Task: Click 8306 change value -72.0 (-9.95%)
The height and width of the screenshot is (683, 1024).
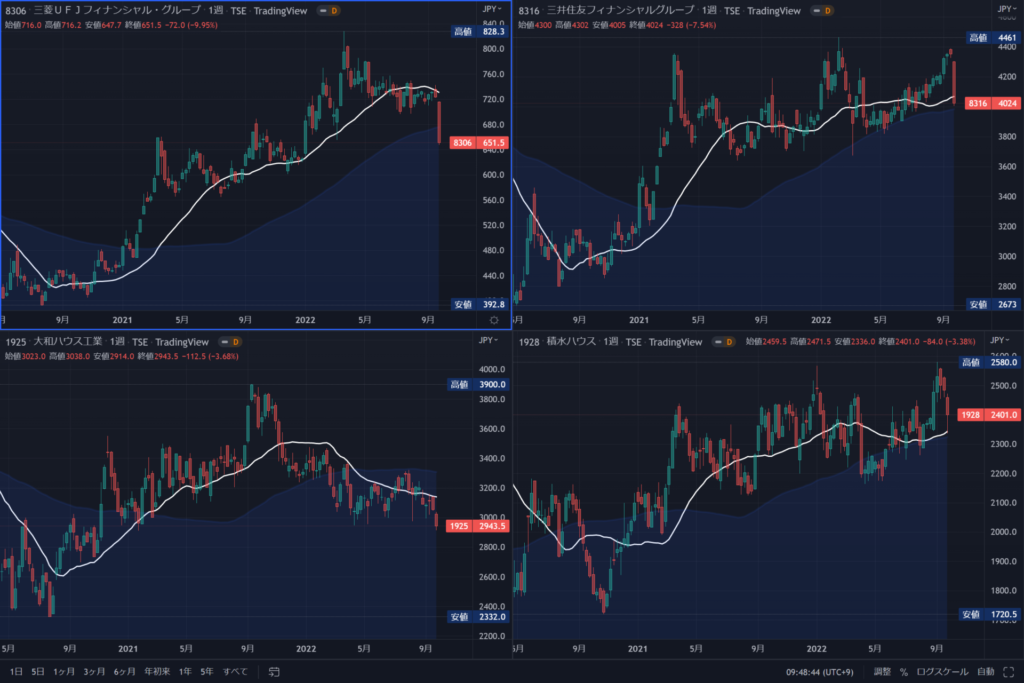Action: coord(191,25)
